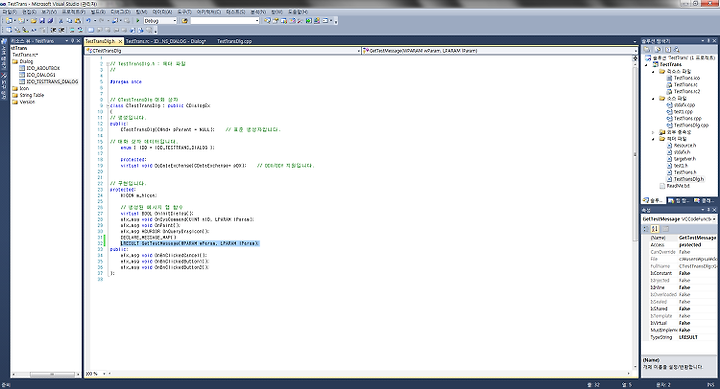
Task: Click the Open File folder icon in the toolbar
Action: 34,21
